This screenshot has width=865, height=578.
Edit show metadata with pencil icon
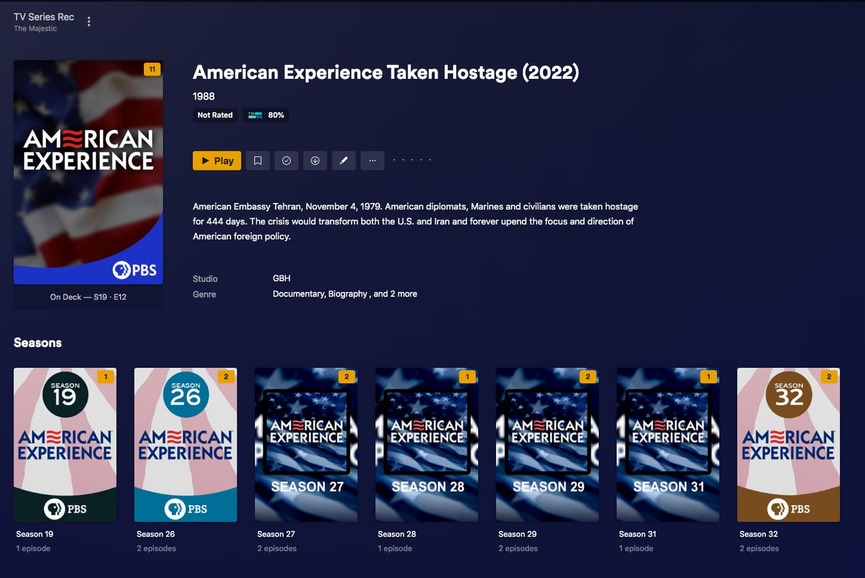coord(344,160)
